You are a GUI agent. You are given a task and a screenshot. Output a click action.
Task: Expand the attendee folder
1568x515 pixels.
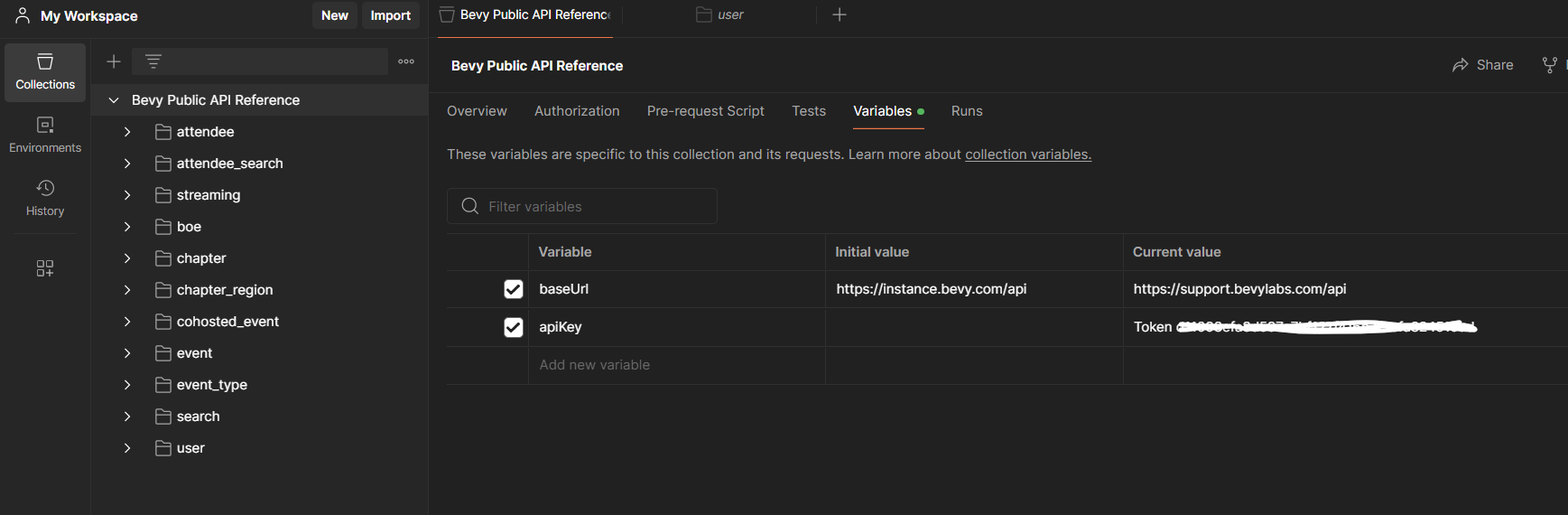127,132
